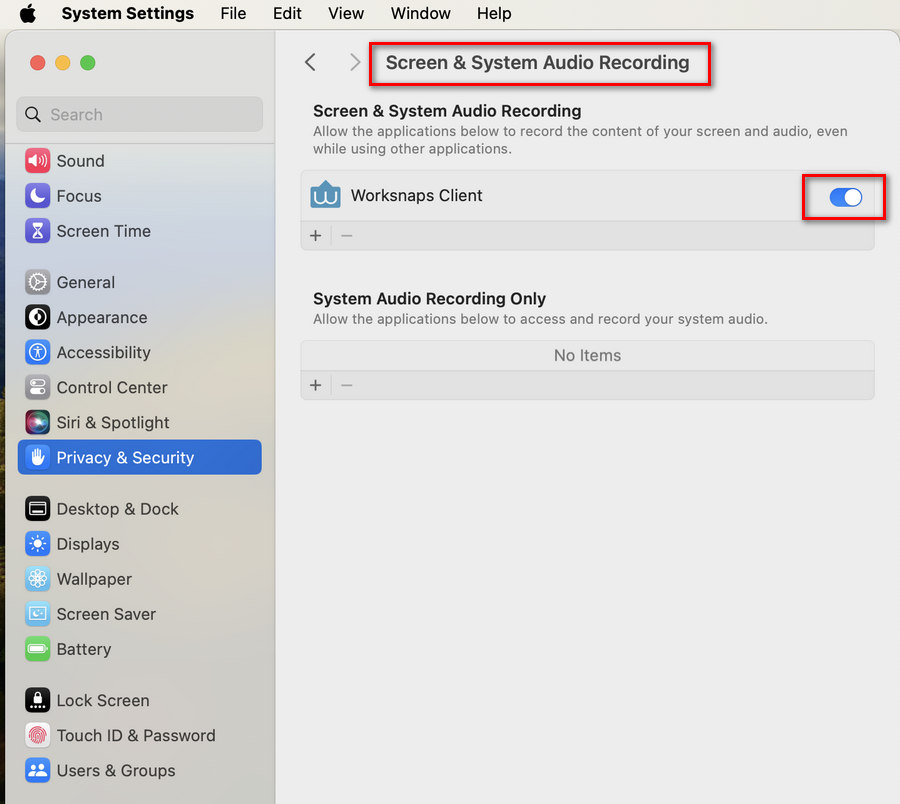The height and width of the screenshot is (804, 900).
Task: Go forward with the right chevron
Action: [355, 62]
